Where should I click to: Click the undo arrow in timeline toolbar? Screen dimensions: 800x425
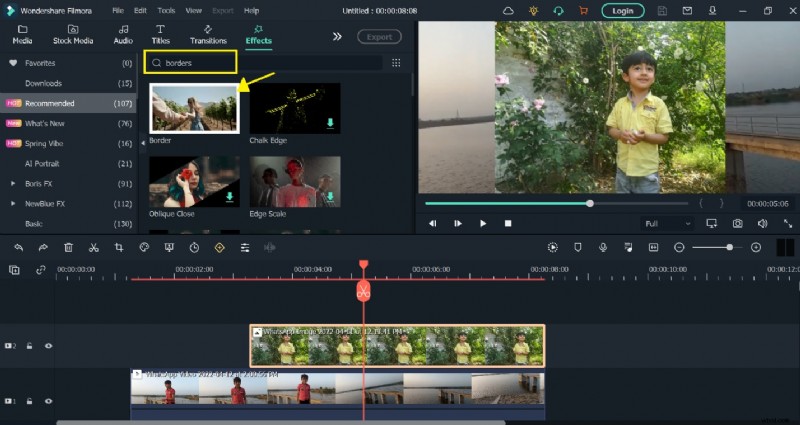19,247
